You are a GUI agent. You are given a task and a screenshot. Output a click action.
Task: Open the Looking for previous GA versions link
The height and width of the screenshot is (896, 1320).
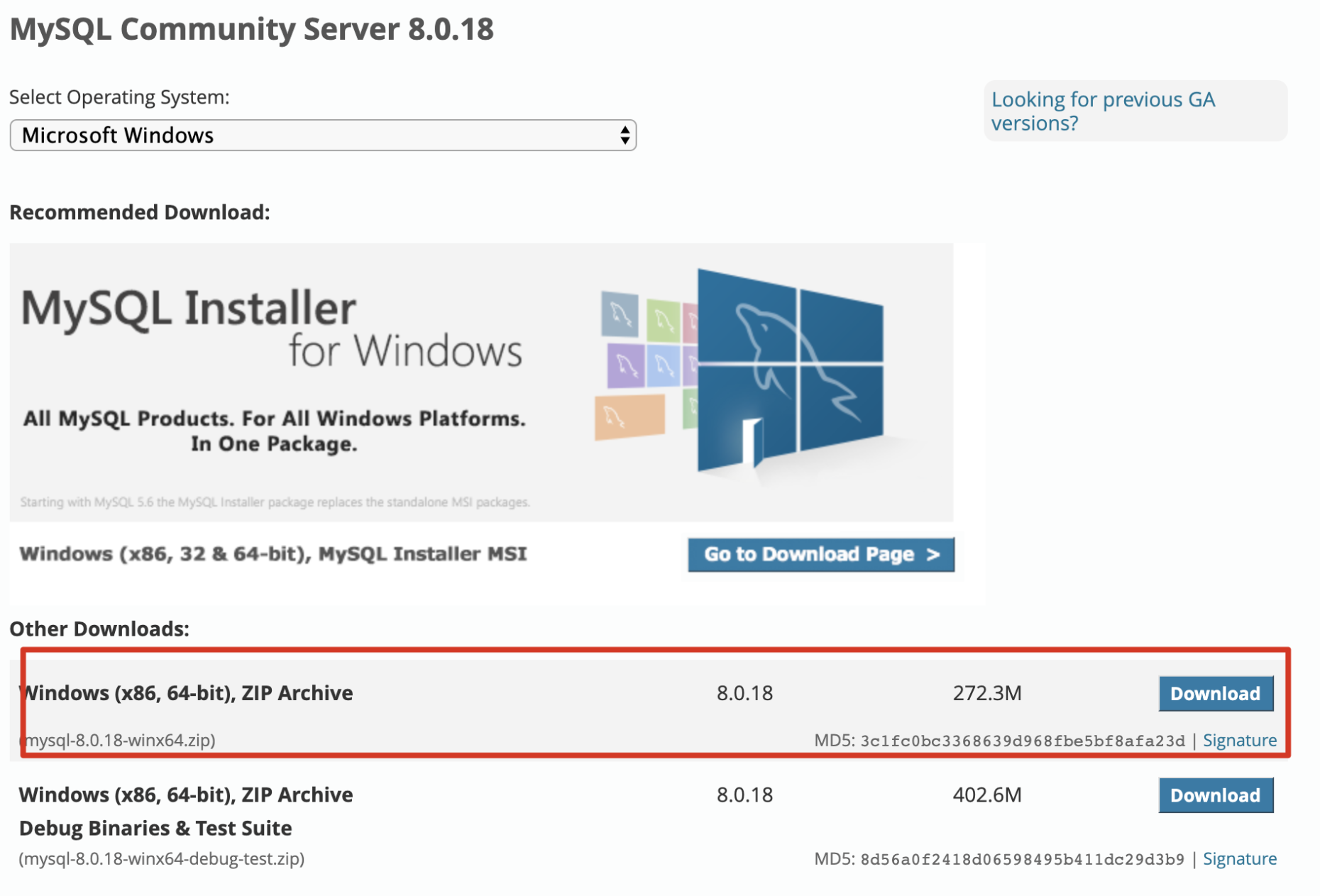point(1103,111)
